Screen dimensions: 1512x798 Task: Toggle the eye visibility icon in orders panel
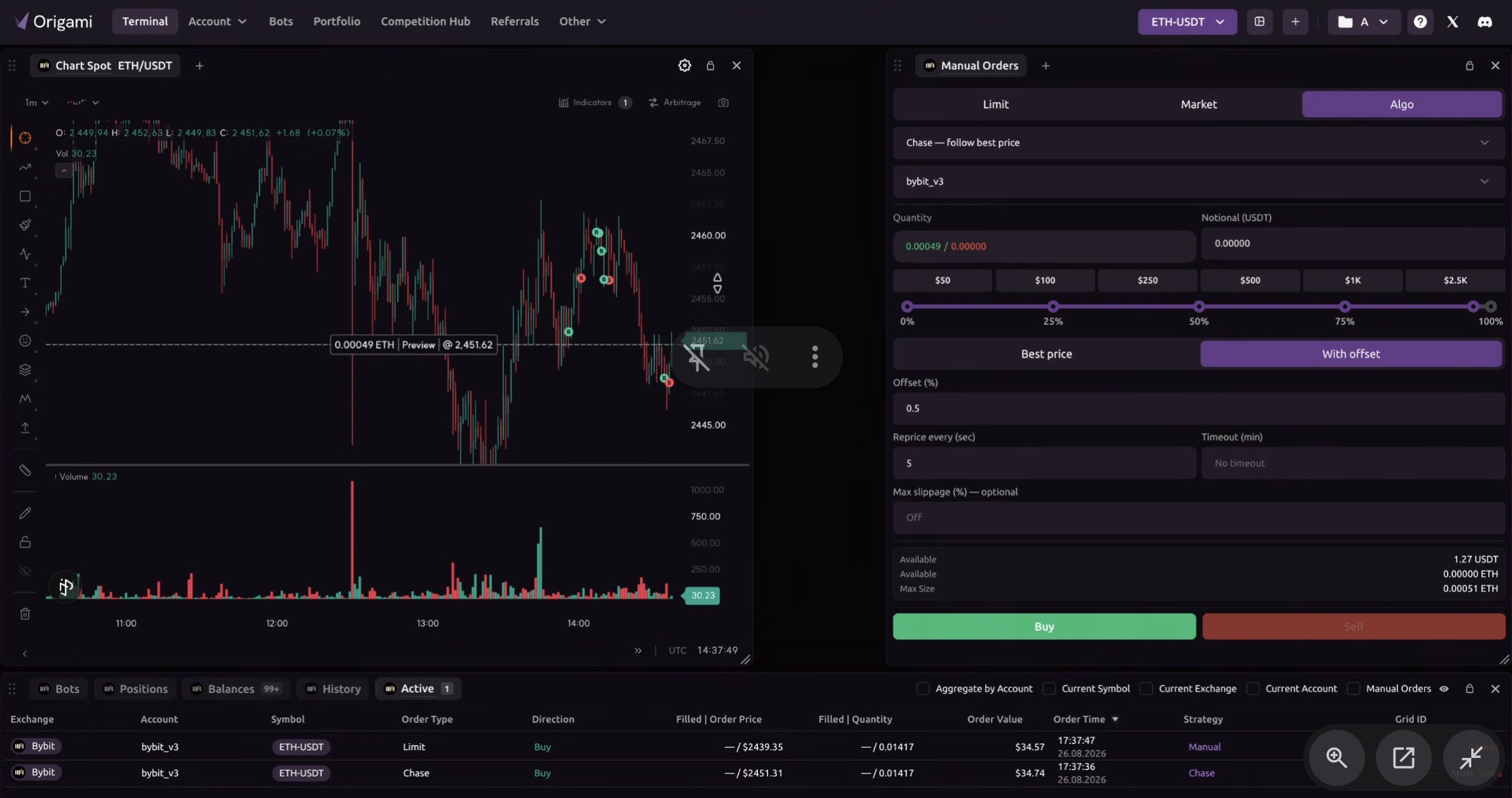coord(1444,689)
